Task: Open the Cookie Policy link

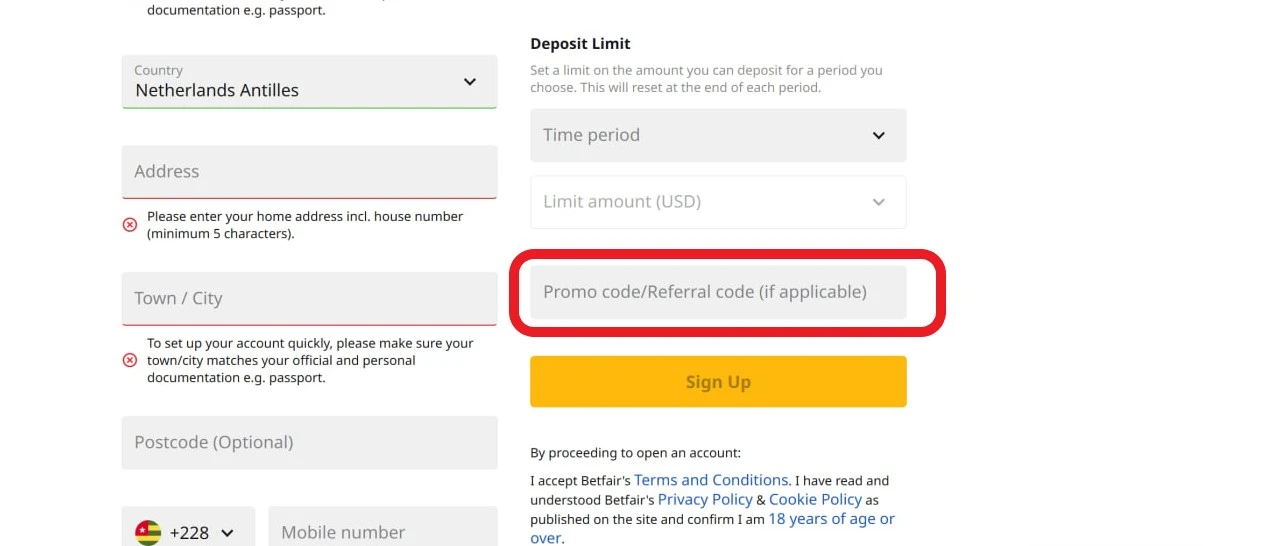Action: point(815,499)
